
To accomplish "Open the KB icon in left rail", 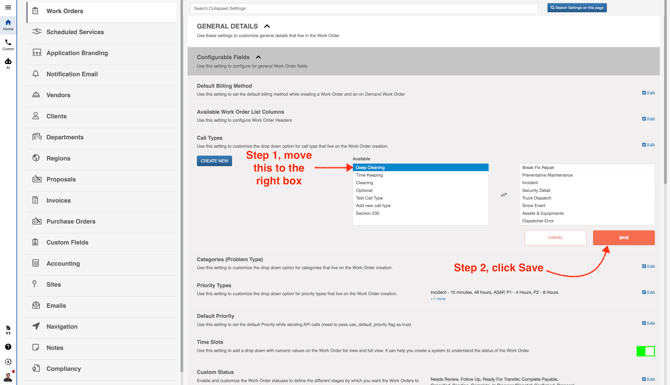I will pyautogui.click(x=8, y=329).
